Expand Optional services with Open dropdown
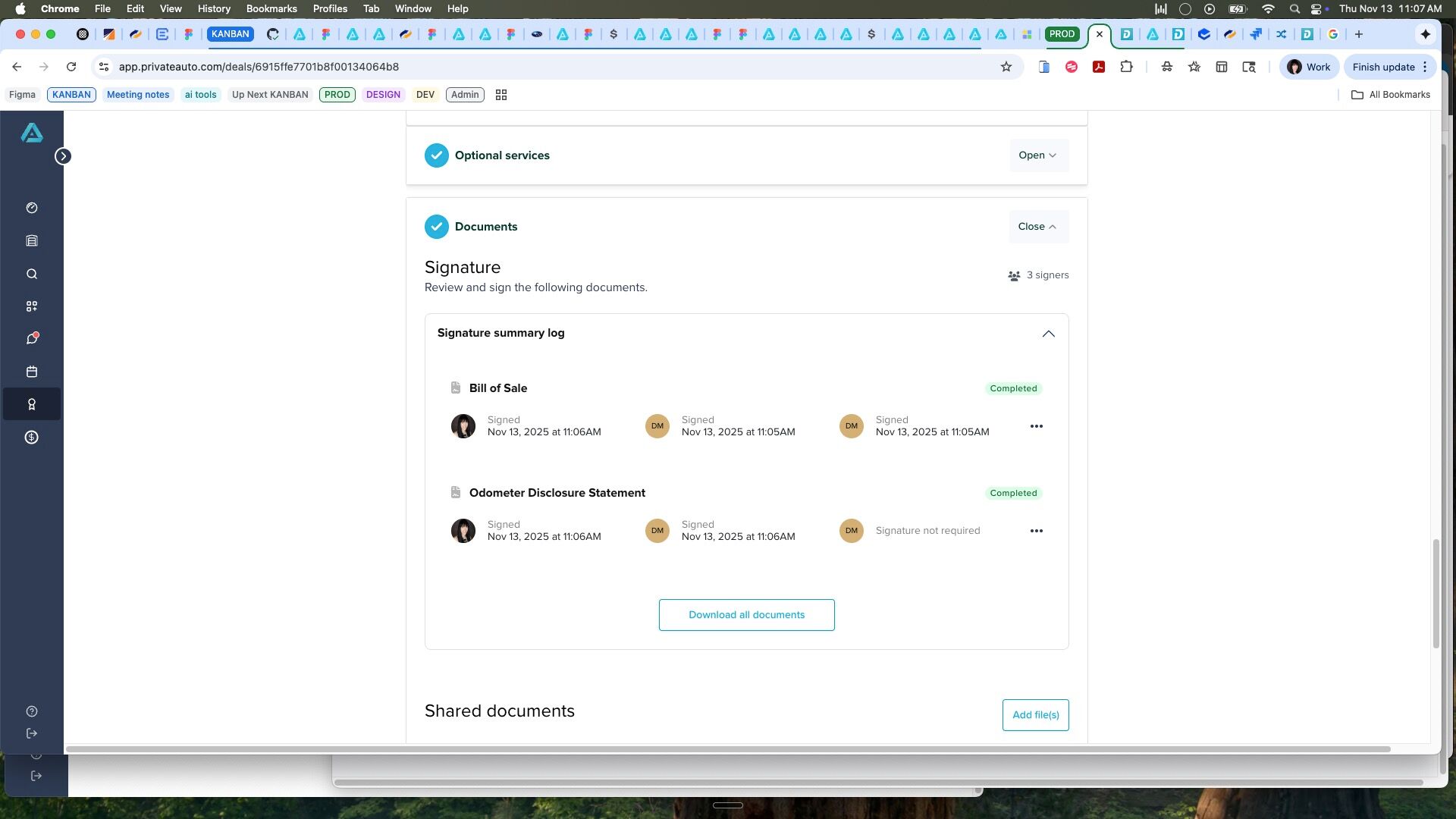This screenshot has width=1456, height=819. (1038, 155)
